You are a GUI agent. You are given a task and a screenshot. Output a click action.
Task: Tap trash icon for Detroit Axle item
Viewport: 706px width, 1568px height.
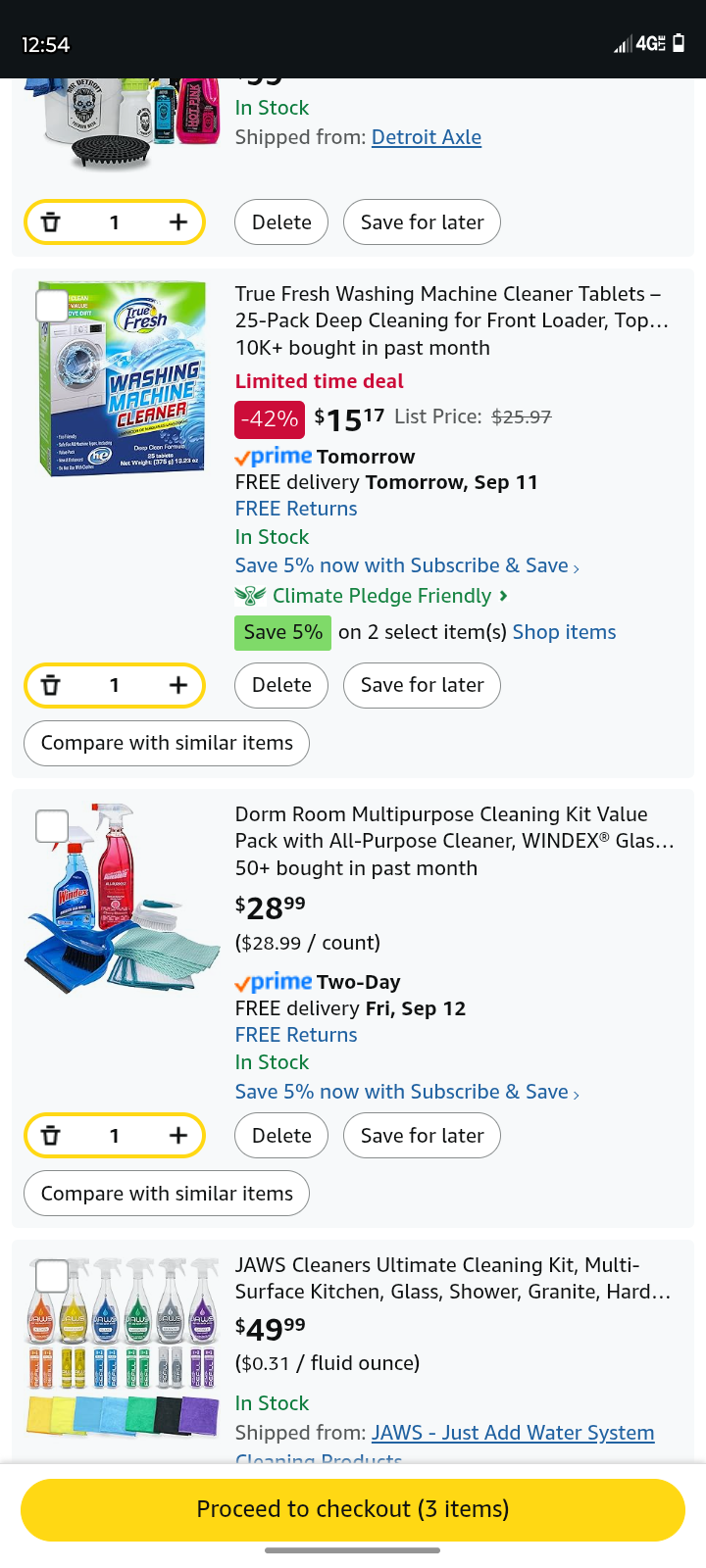[51, 222]
